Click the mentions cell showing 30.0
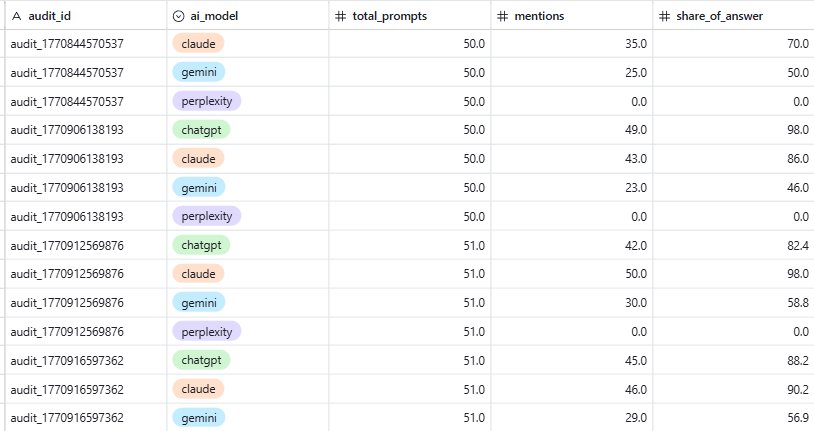Viewport: 814px width, 431px height. (x=572, y=303)
